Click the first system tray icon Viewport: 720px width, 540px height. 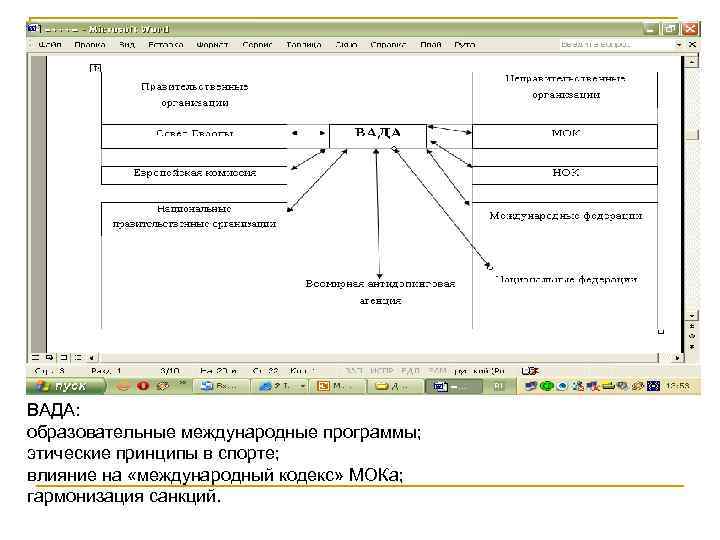pyautogui.click(x=531, y=386)
